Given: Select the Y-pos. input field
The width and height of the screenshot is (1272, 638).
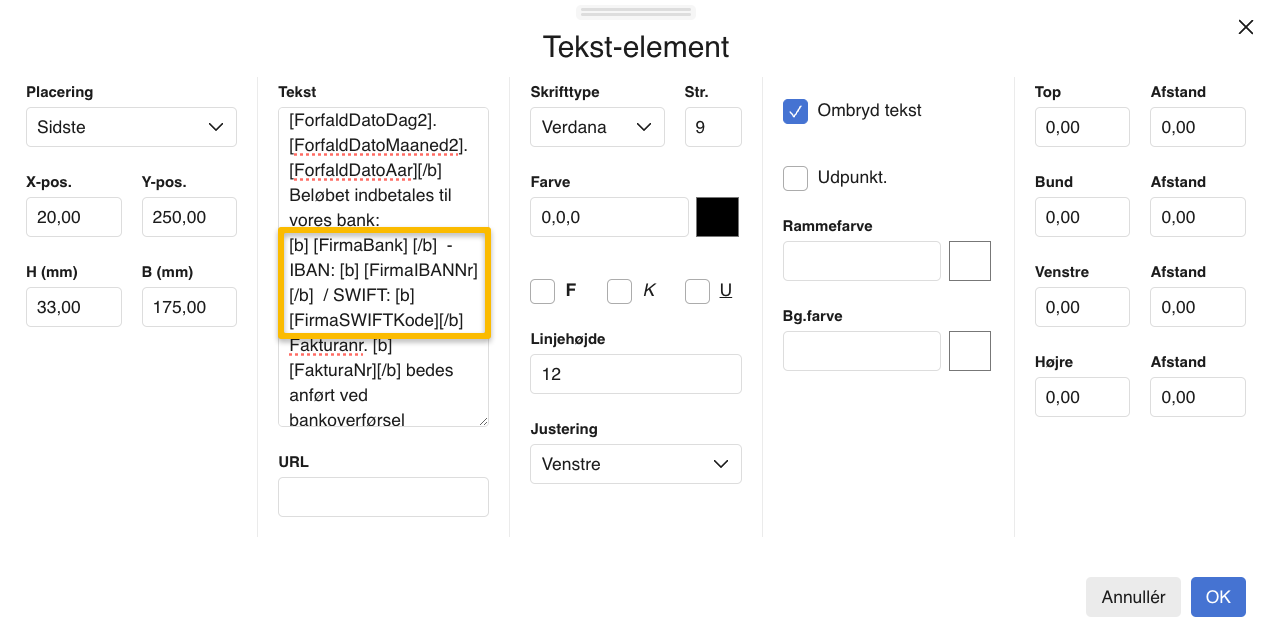Looking at the screenshot, I should pyautogui.click(x=189, y=217).
